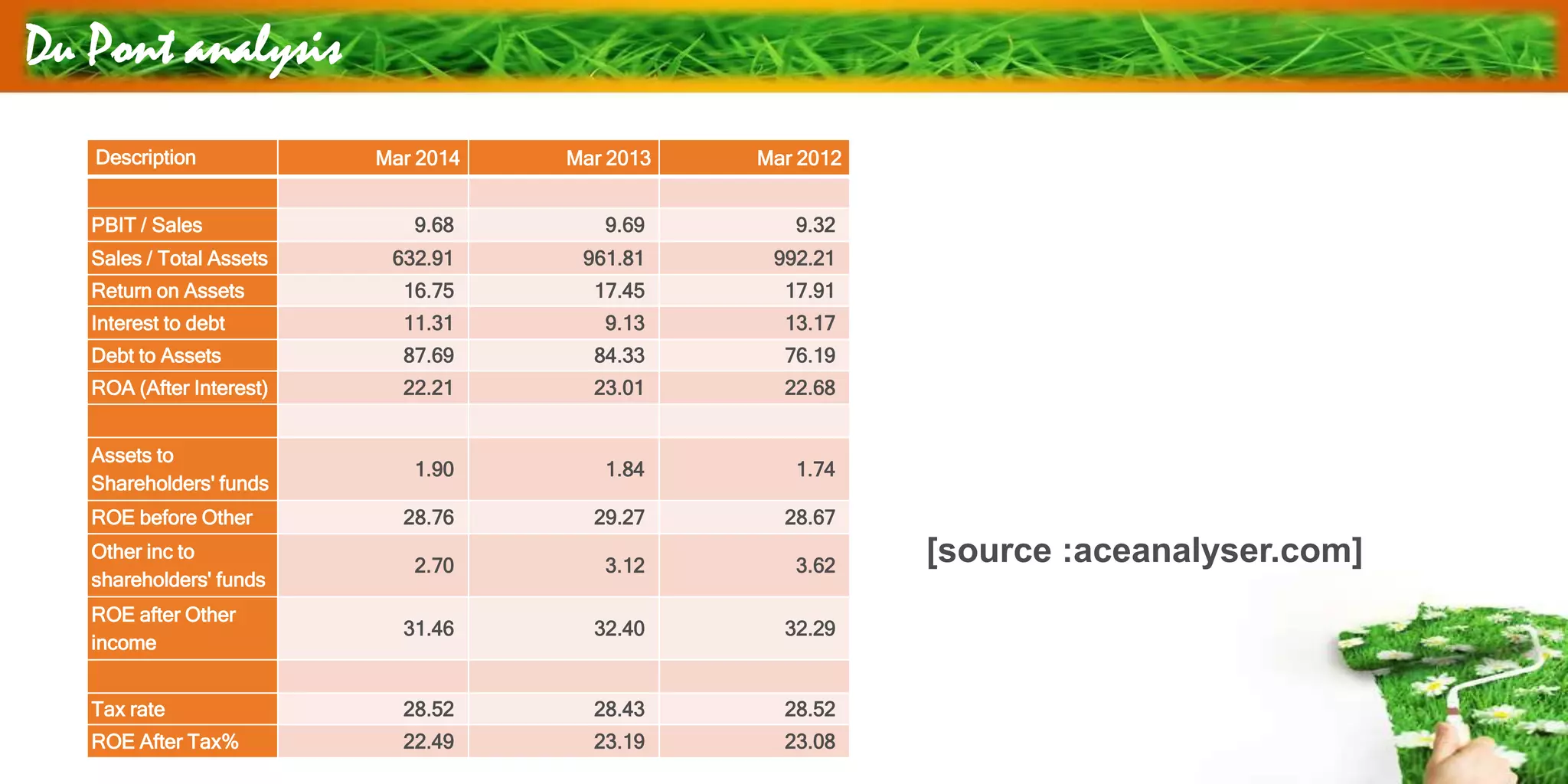This screenshot has height=784, width=1568.
Task: Select PBIT / Sales value 9.68
Action: pos(434,225)
